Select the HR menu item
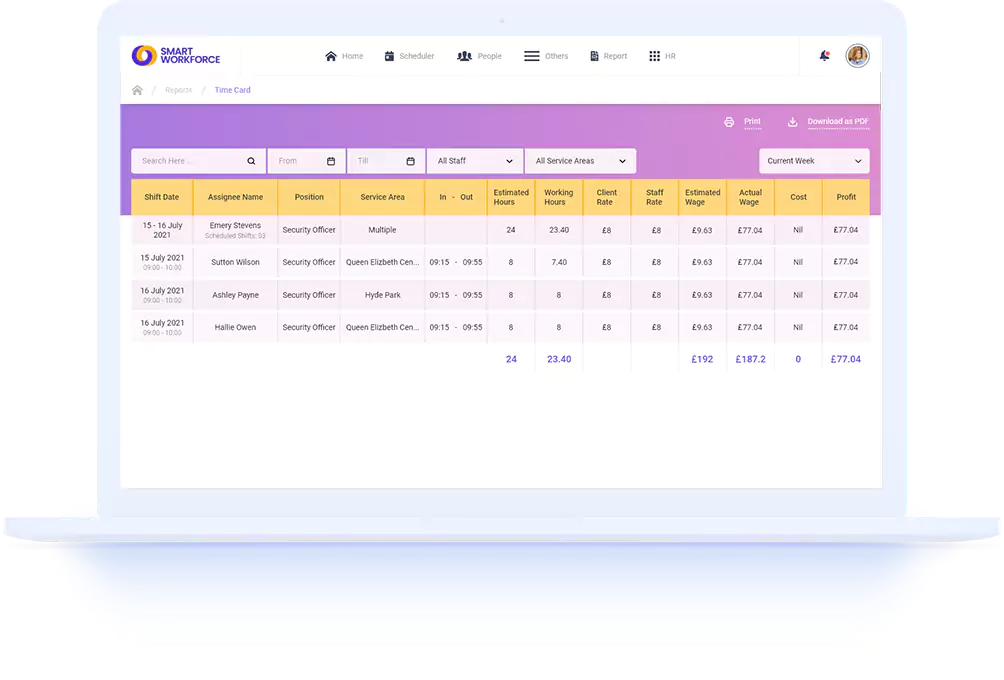This screenshot has width=1004, height=680. tap(662, 56)
